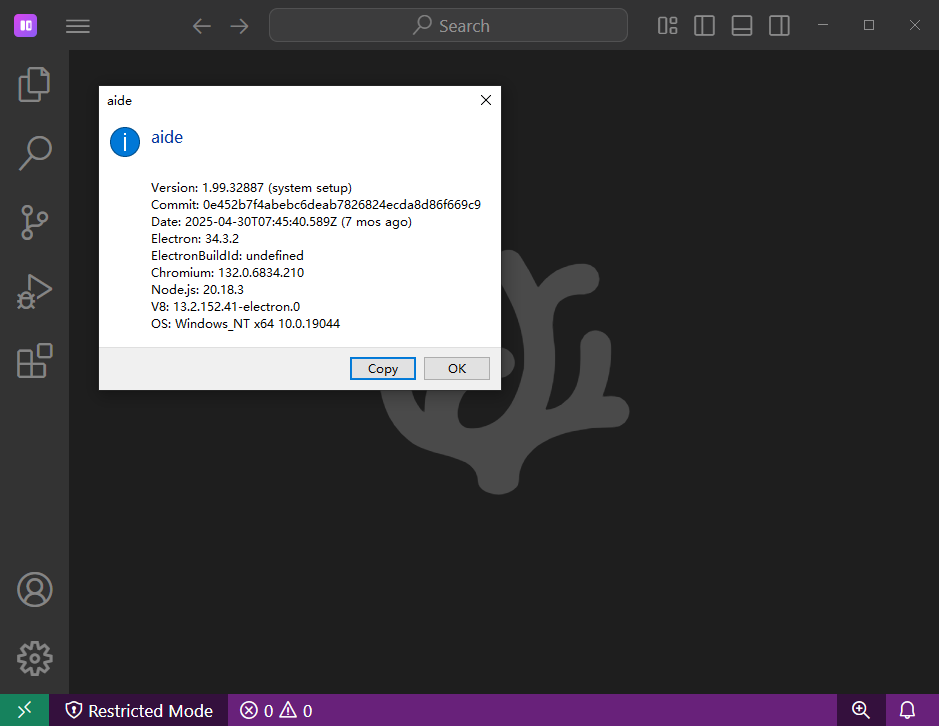Screen dimensions: 939x726
Task: Open the remote window indicator
Action: click(x=24, y=710)
